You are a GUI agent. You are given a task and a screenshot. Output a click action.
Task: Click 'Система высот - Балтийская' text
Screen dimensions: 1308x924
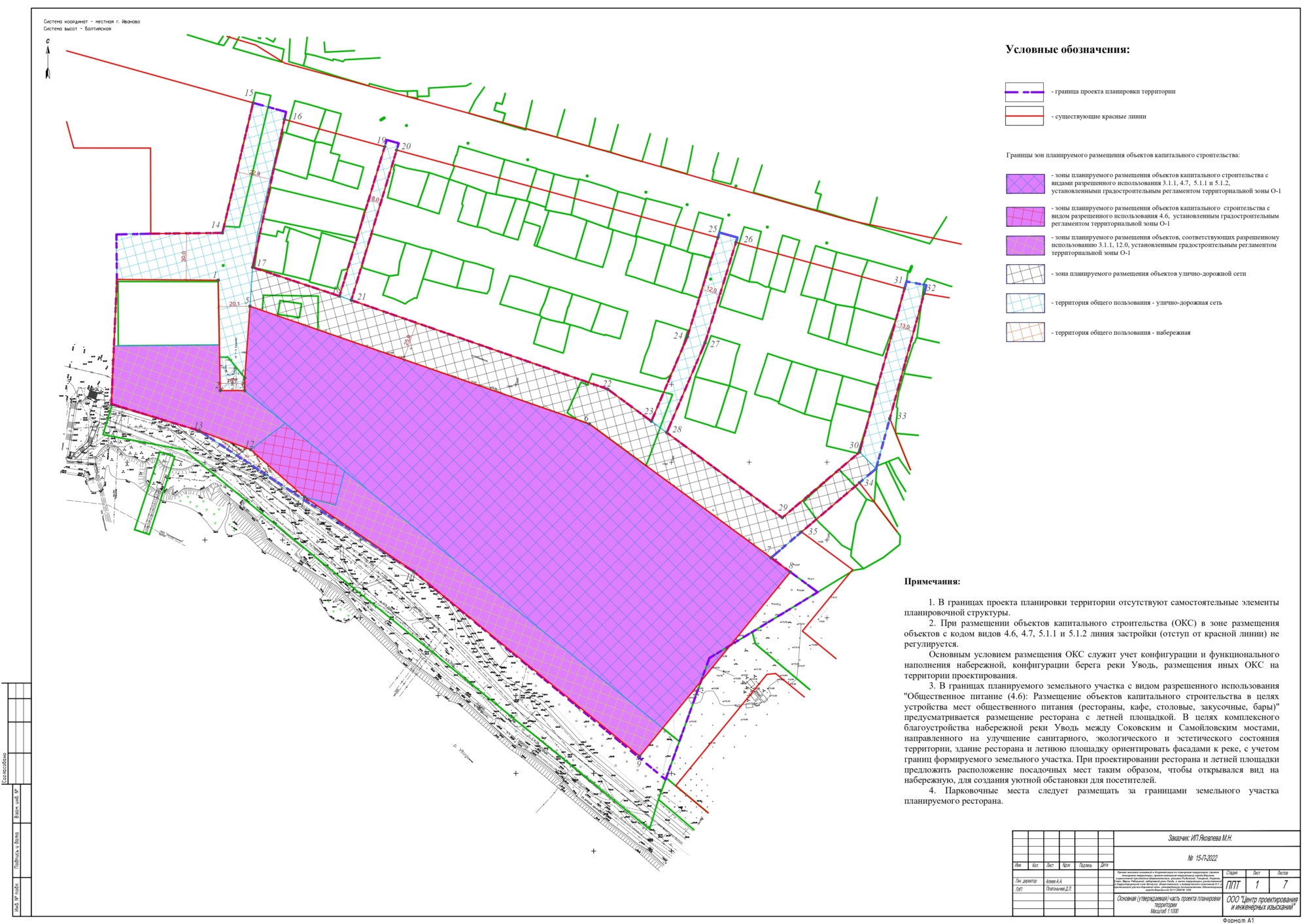click(77, 29)
